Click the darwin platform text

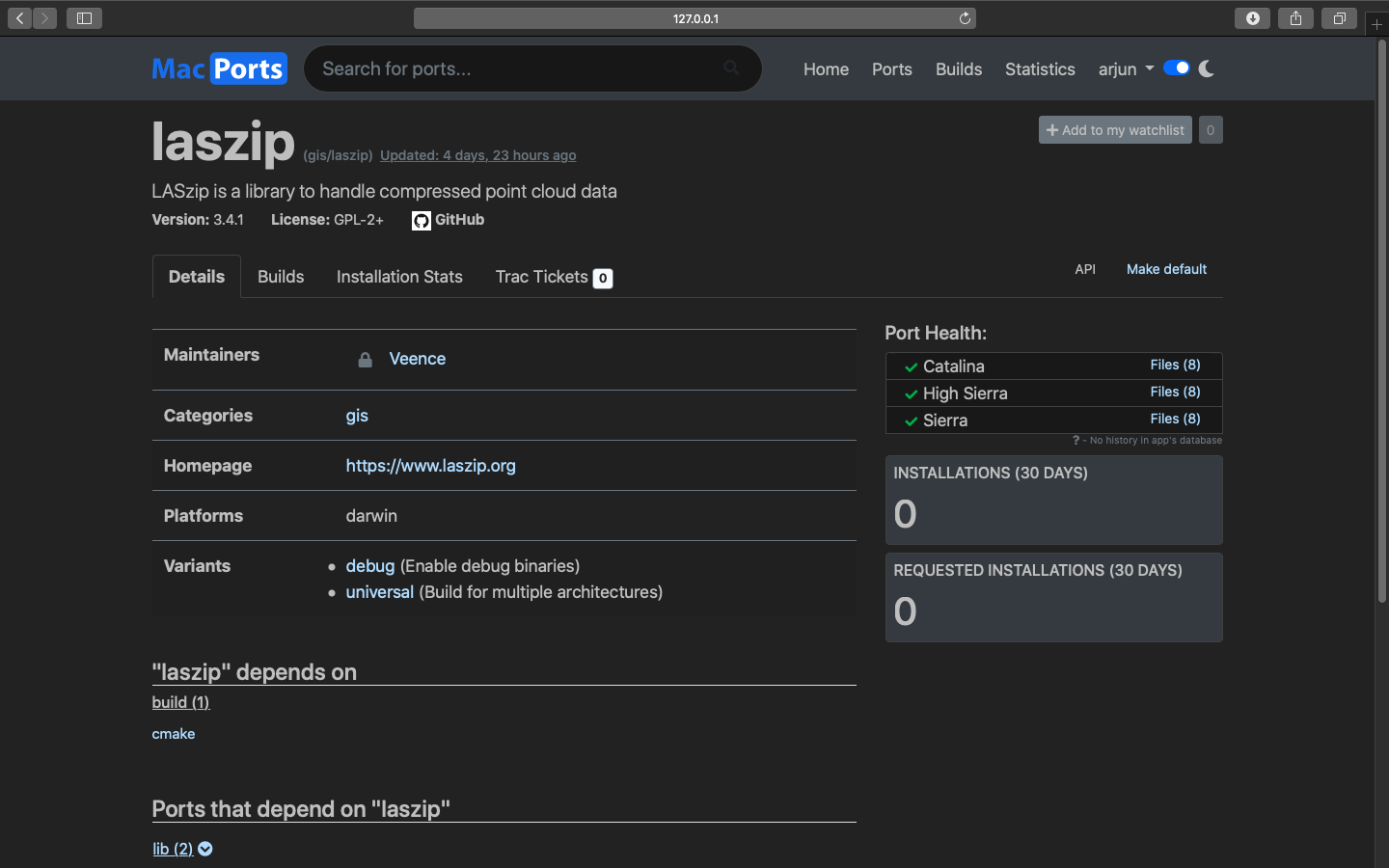(x=371, y=516)
